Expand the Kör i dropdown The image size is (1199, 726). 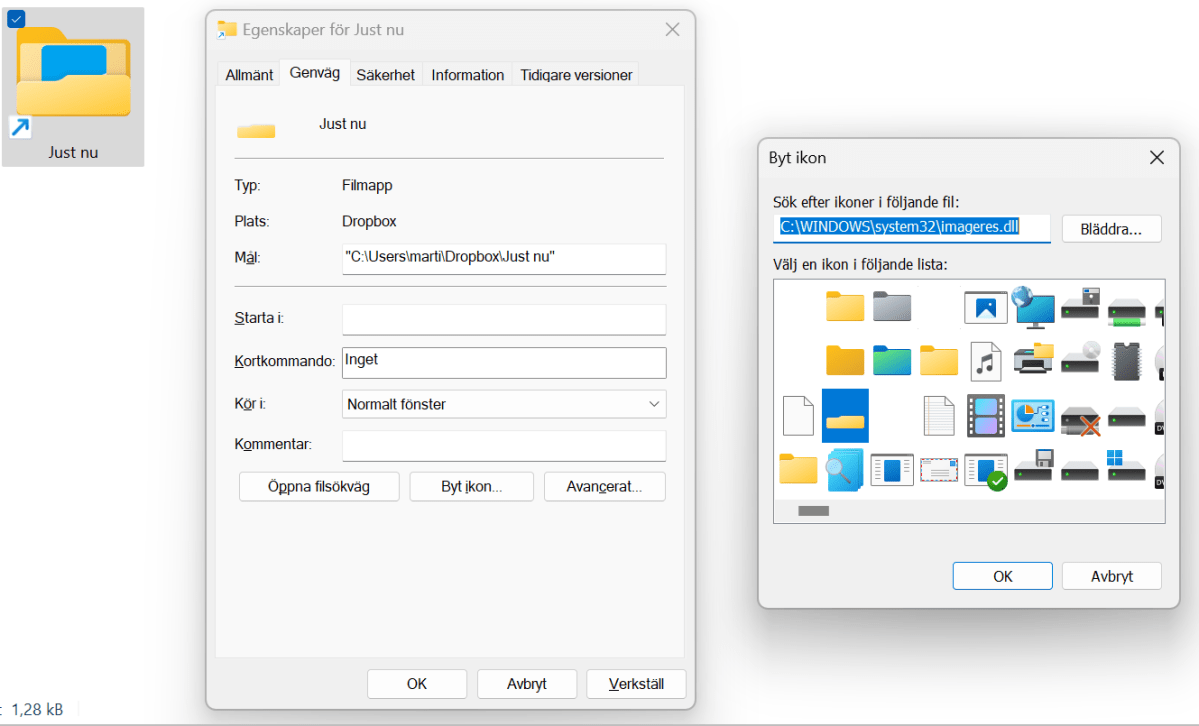point(504,404)
